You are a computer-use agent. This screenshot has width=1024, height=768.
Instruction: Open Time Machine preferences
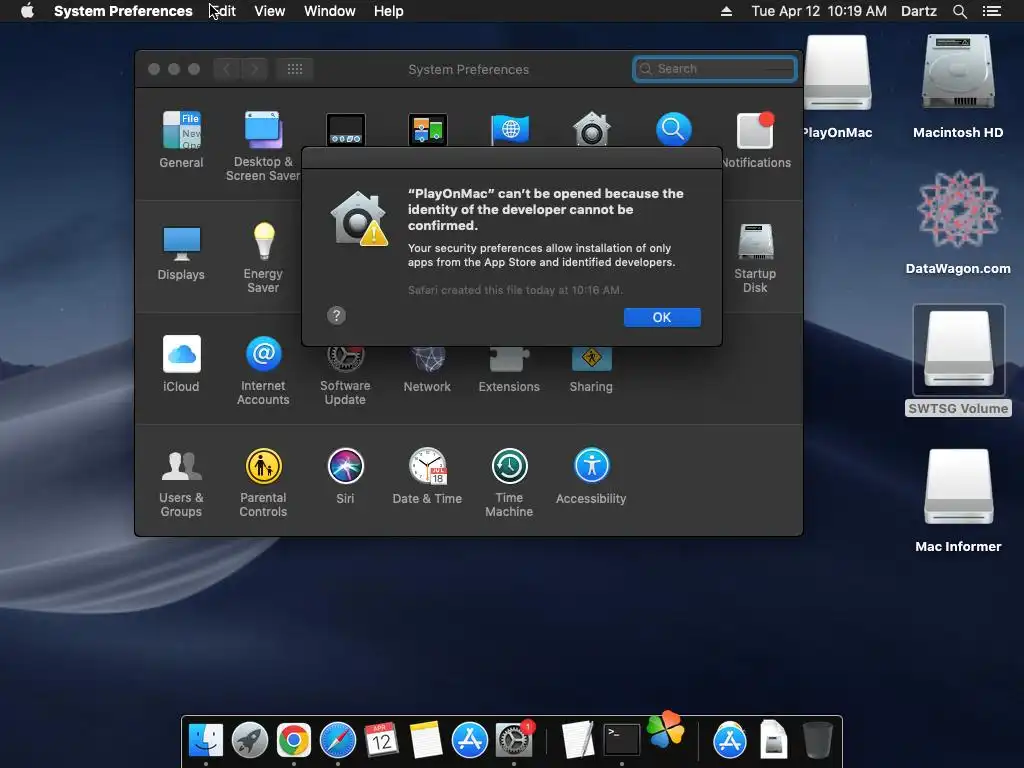(x=509, y=482)
